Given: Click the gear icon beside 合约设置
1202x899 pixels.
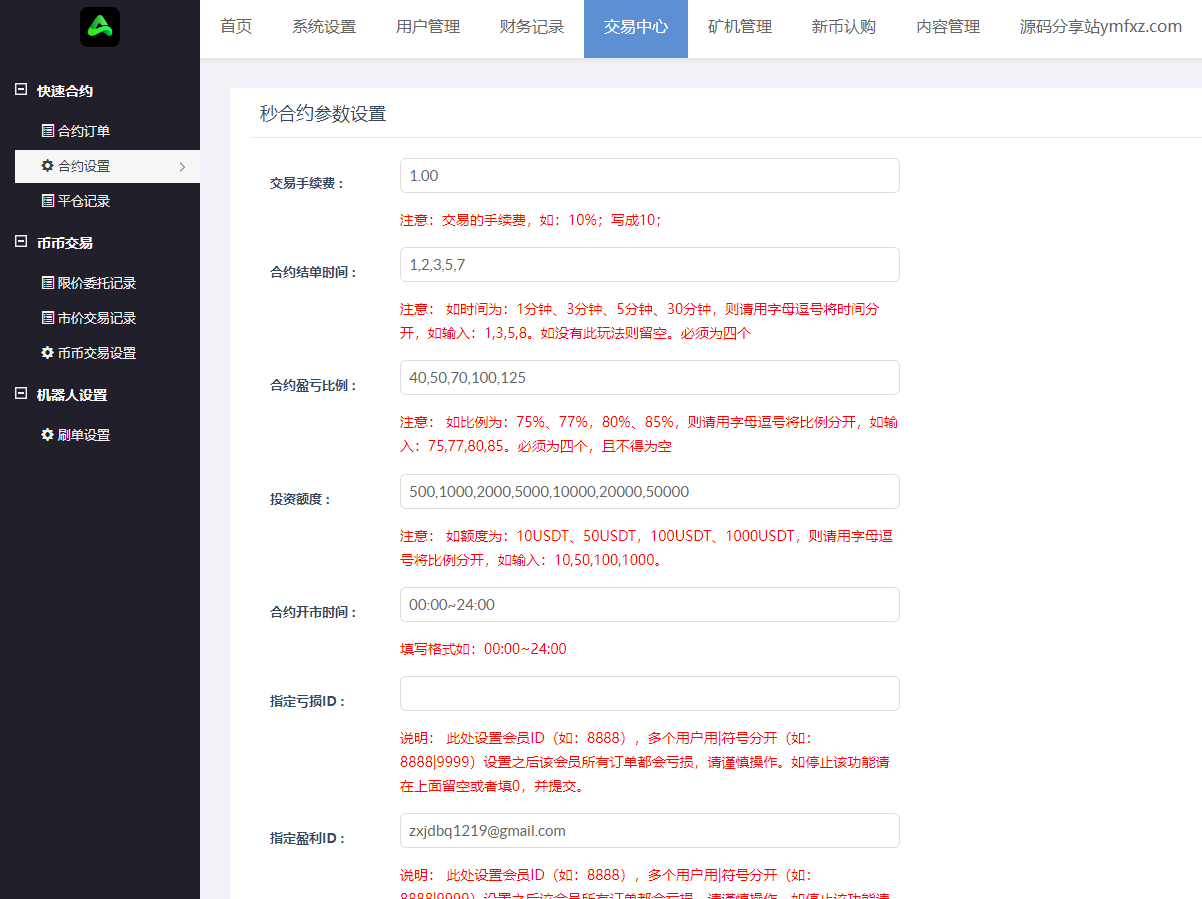Looking at the screenshot, I should click(47, 166).
